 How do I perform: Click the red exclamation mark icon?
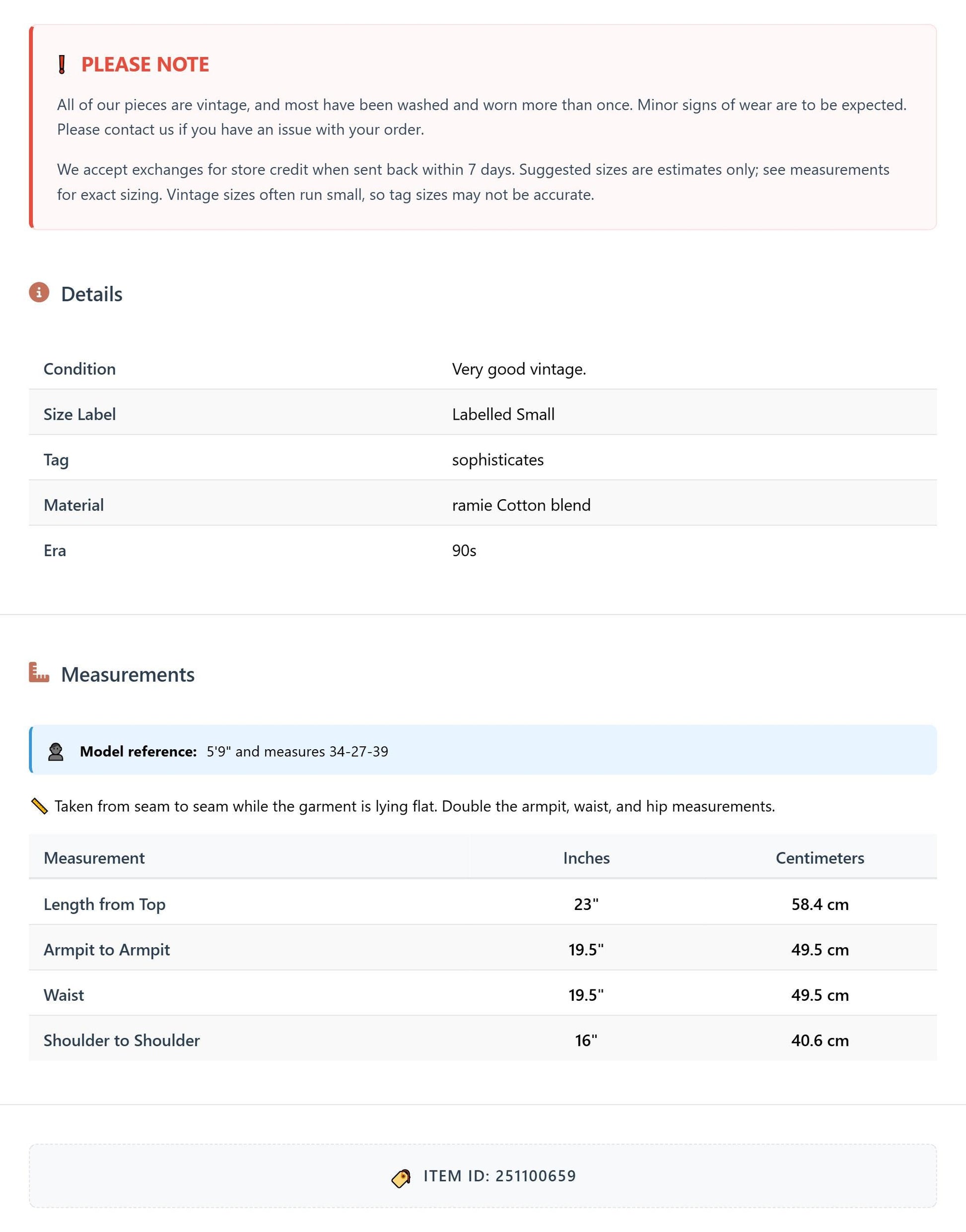62,65
